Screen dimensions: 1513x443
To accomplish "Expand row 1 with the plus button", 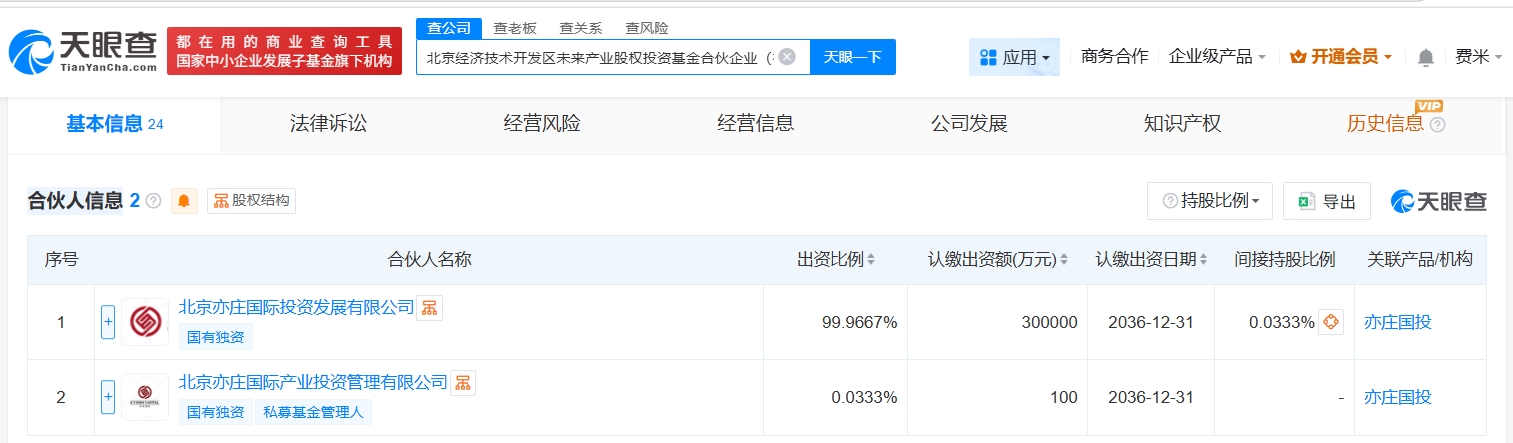I will pos(108,322).
